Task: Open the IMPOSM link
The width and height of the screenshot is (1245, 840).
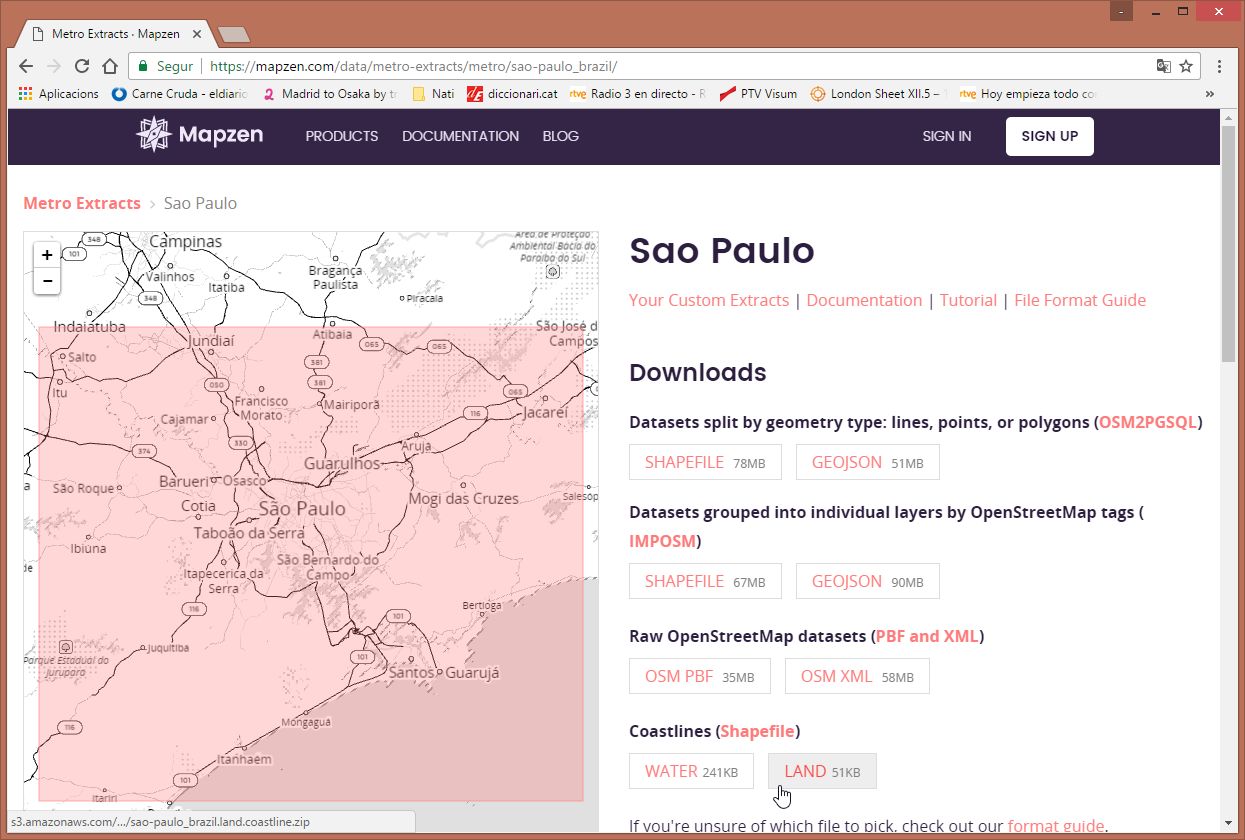Action: [662, 541]
